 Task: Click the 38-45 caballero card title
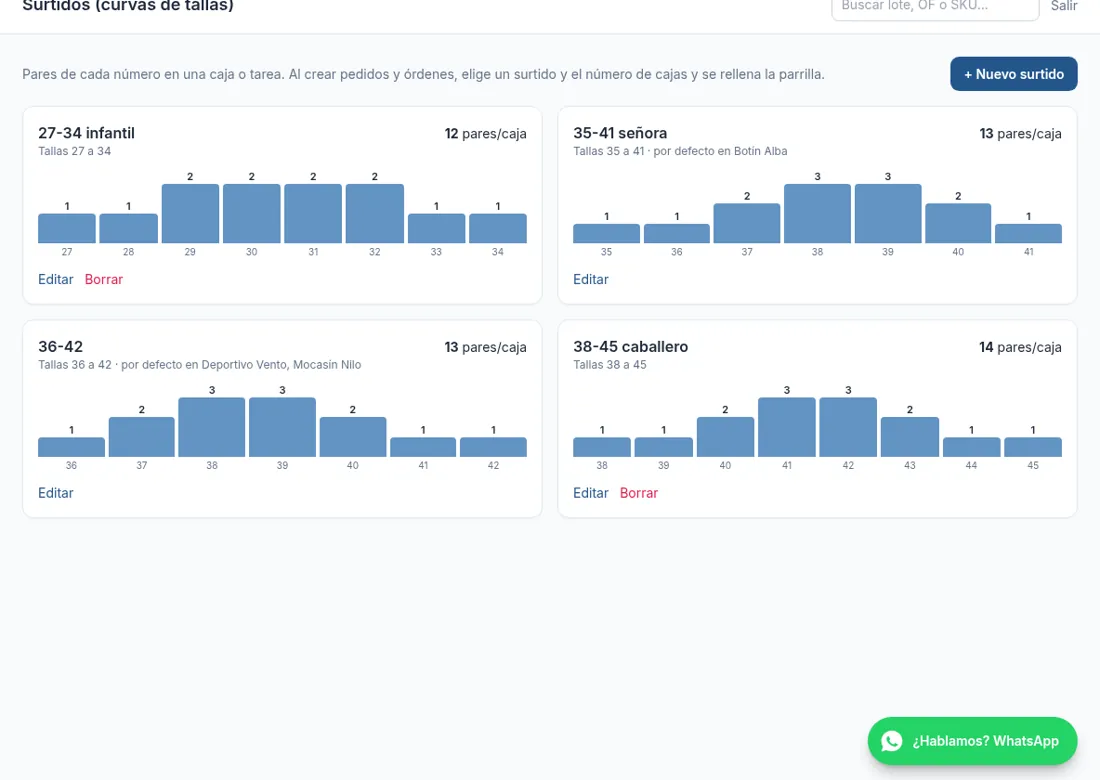pos(631,347)
